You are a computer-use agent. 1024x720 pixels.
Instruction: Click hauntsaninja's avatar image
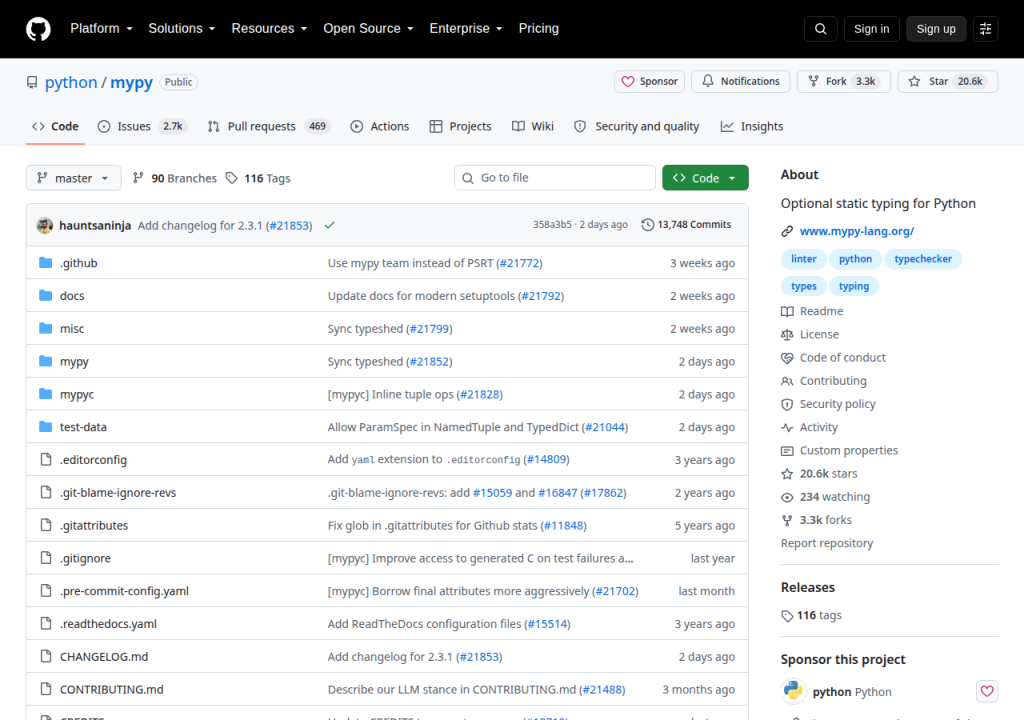44,225
